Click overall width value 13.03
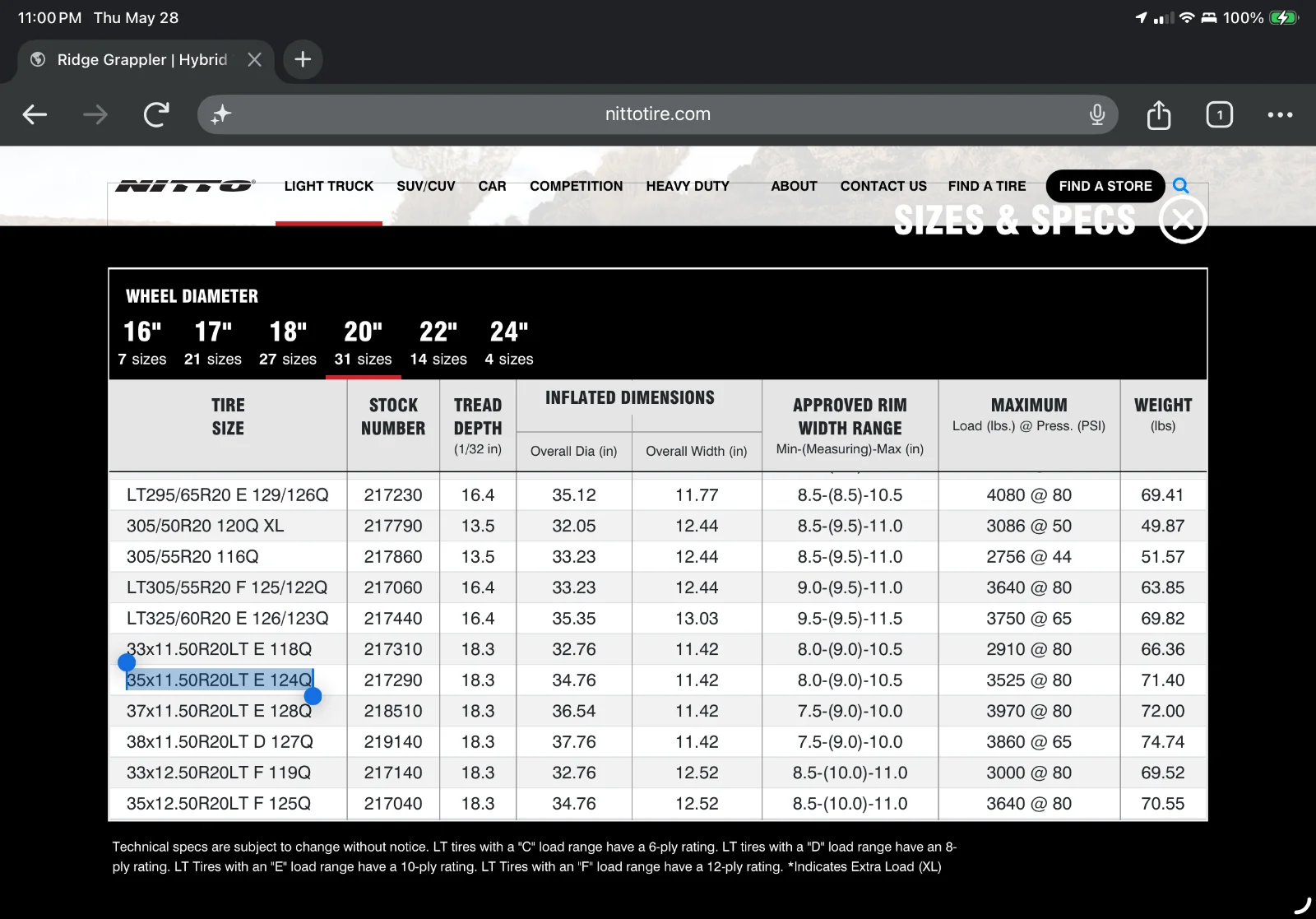Image resolution: width=1316 pixels, height=919 pixels. [x=697, y=619]
